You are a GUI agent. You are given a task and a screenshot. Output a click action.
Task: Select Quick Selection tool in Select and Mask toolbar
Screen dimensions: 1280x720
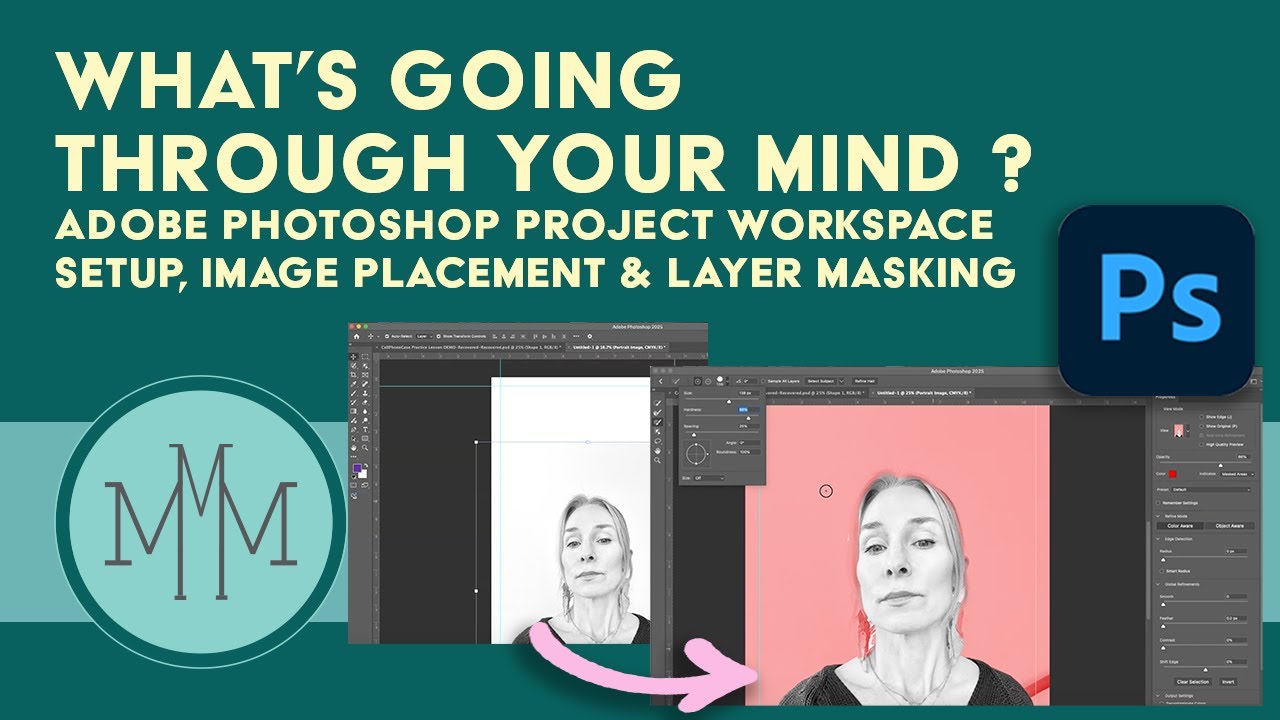[658, 403]
